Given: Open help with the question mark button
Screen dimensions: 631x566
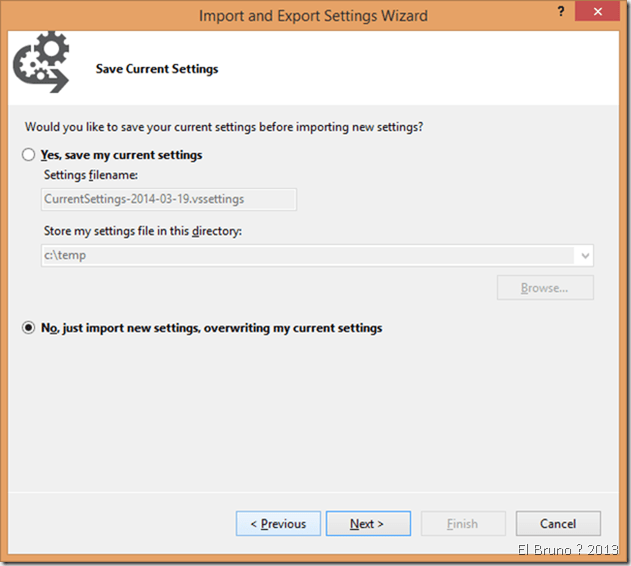Looking at the screenshot, I should pos(557,15).
